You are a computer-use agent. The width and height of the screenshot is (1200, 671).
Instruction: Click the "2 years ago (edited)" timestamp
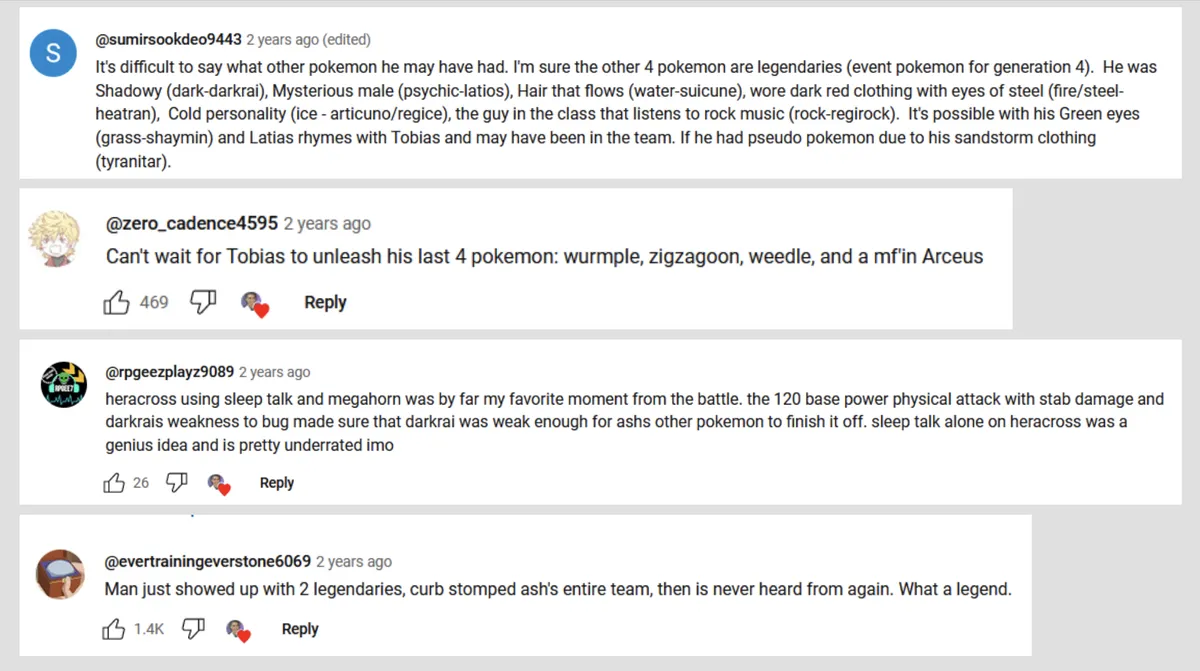pos(308,40)
